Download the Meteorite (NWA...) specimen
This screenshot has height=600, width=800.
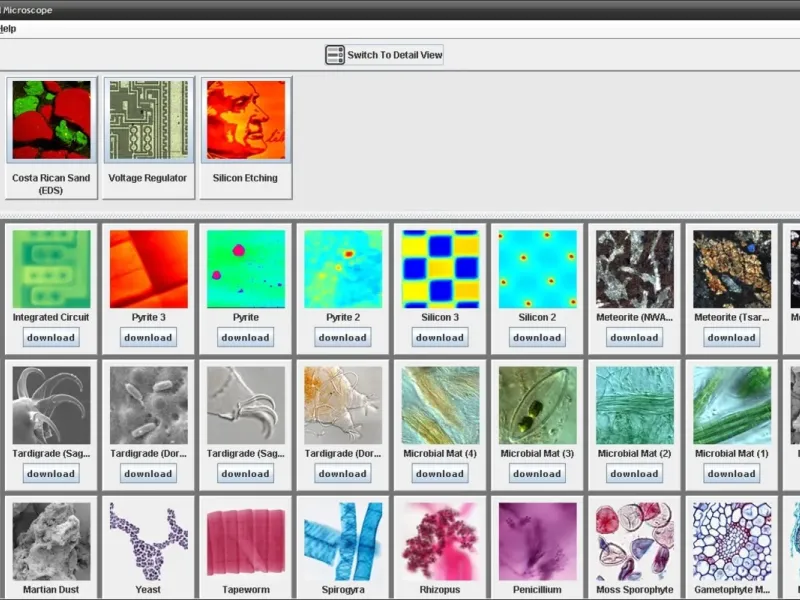click(x=635, y=337)
